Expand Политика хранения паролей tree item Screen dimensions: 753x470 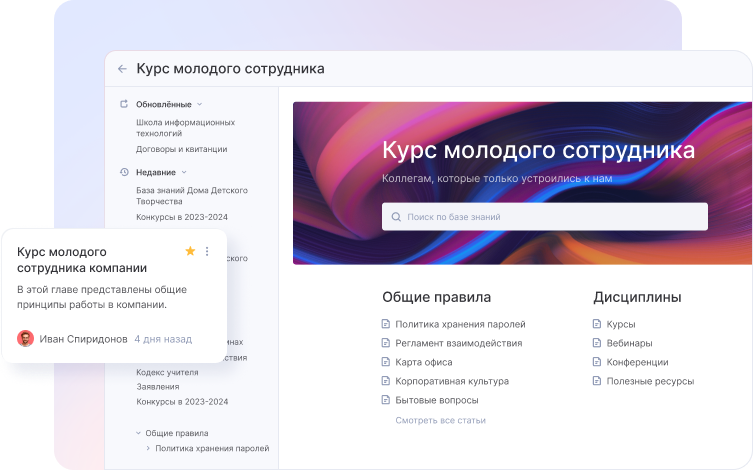click(x=148, y=449)
